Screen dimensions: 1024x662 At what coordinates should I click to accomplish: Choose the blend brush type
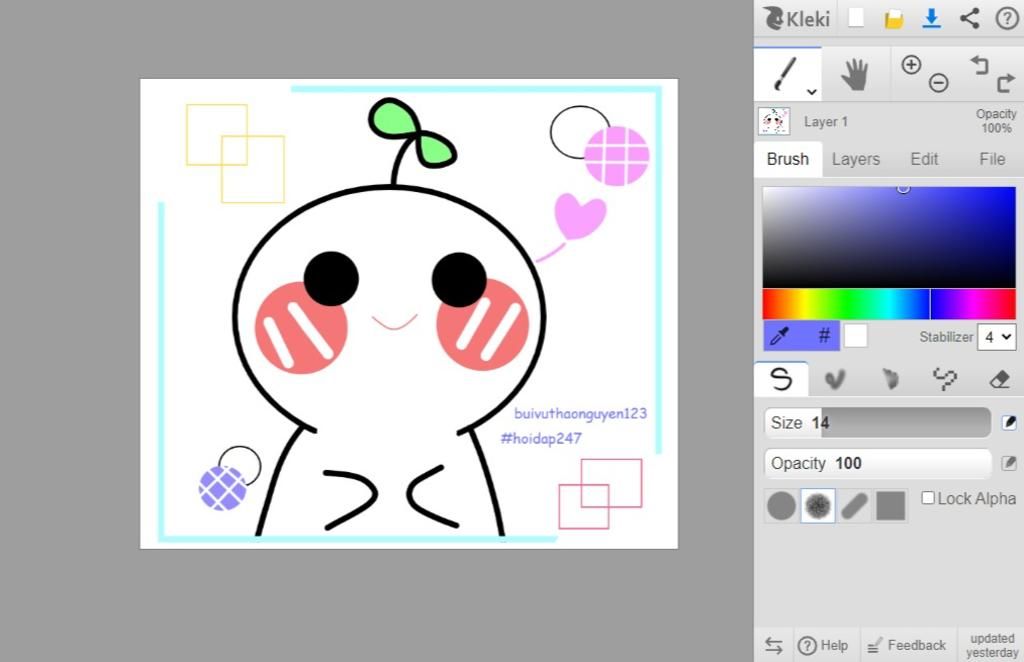(x=835, y=379)
